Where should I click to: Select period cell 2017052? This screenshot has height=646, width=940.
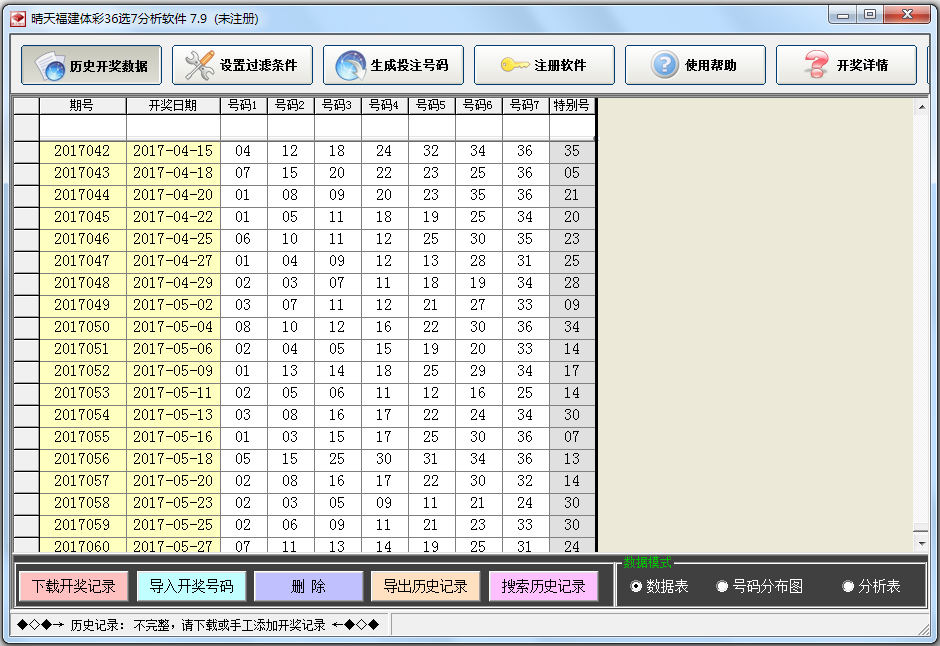pyautogui.click(x=83, y=371)
